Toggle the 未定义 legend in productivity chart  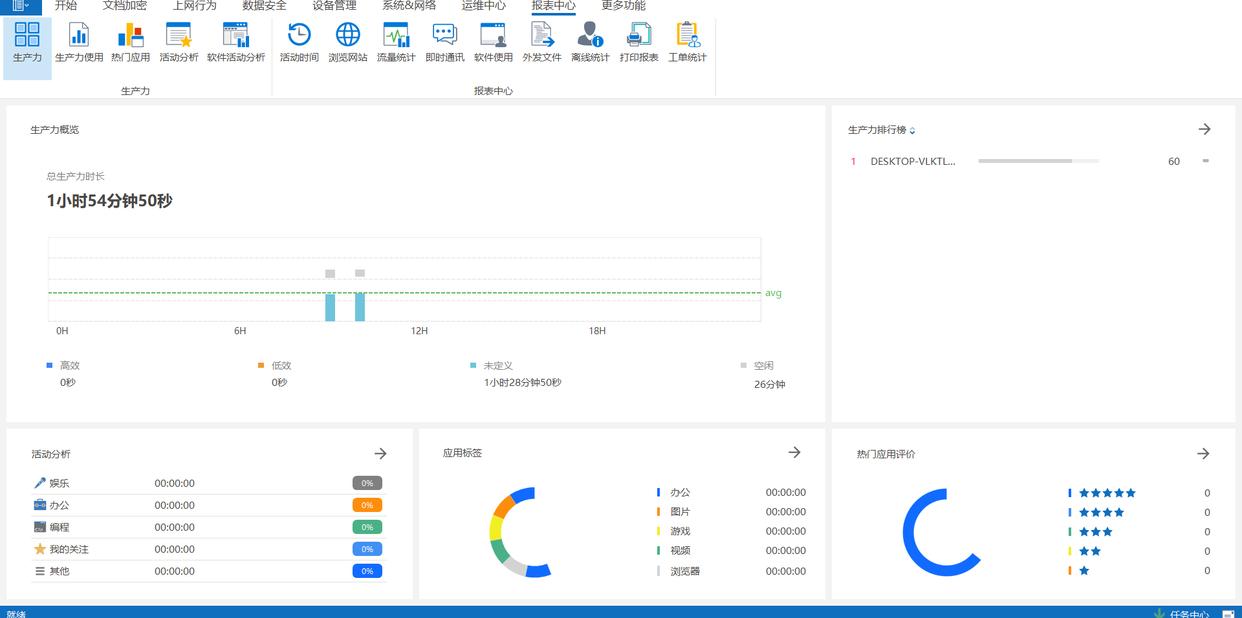pos(496,366)
